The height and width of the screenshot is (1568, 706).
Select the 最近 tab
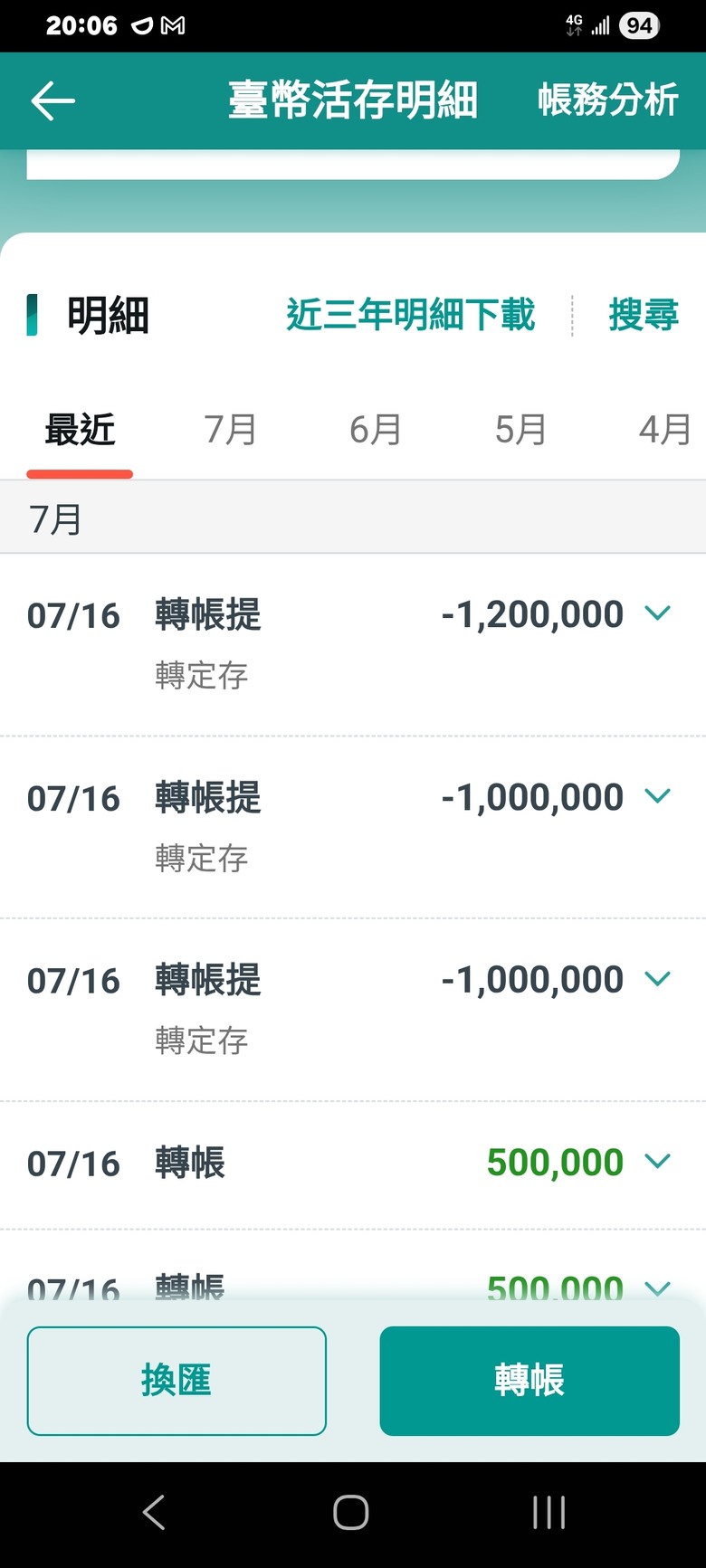[80, 429]
